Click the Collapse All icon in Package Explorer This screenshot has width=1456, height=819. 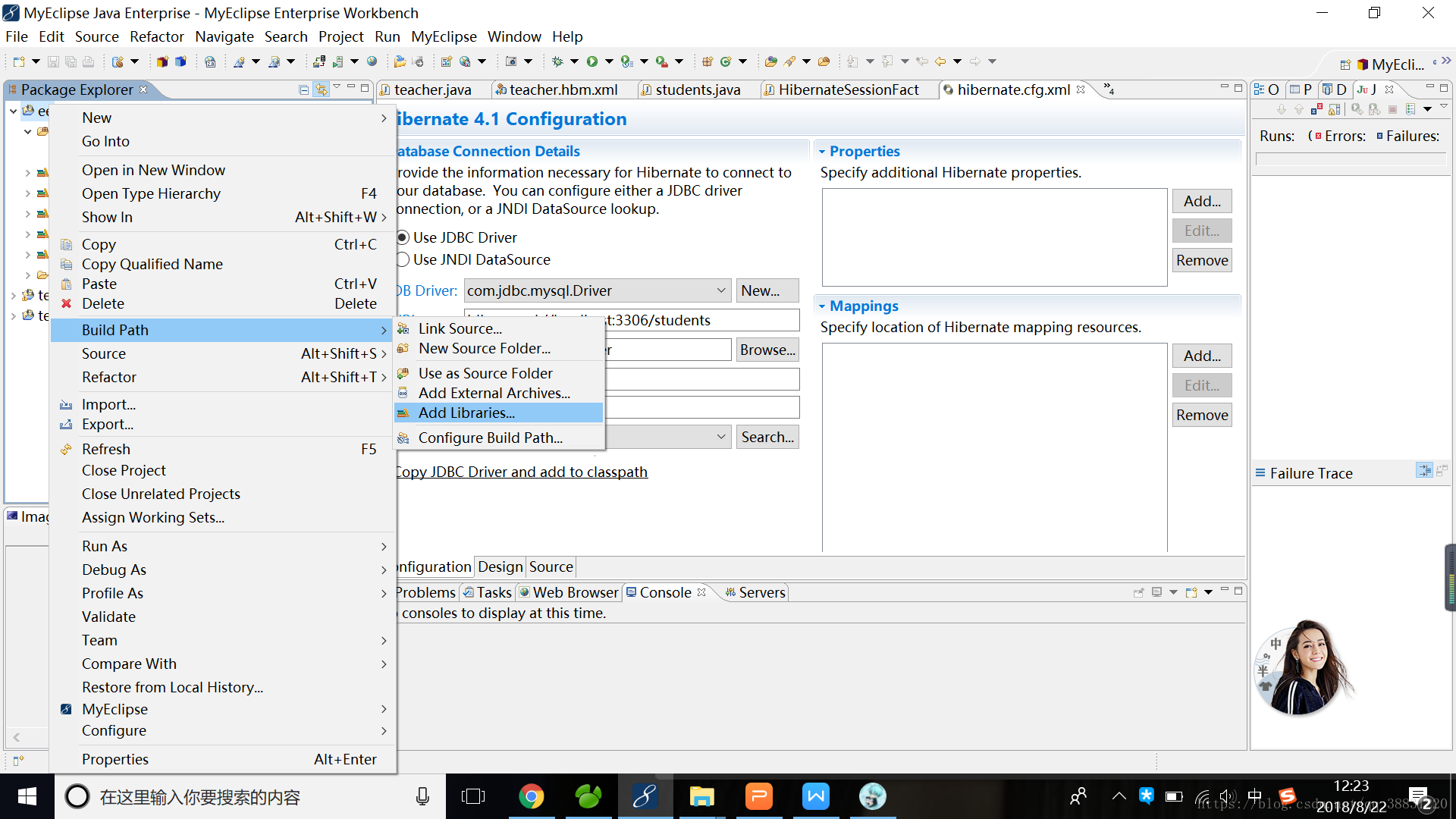[303, 89]
